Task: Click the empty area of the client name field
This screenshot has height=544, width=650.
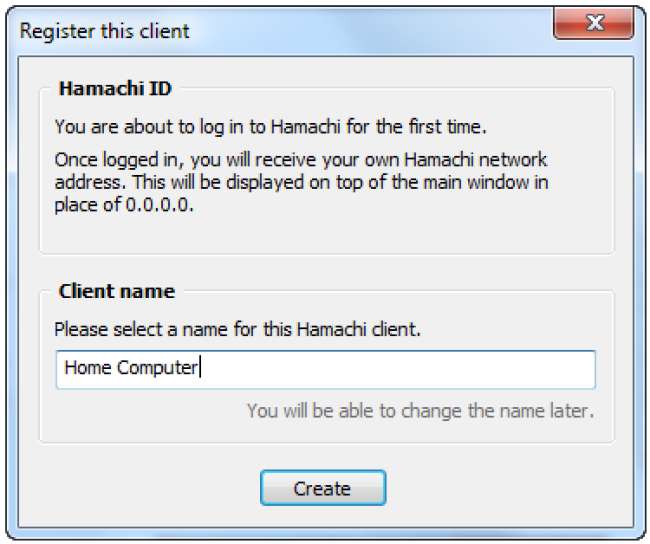Action: 400,368
